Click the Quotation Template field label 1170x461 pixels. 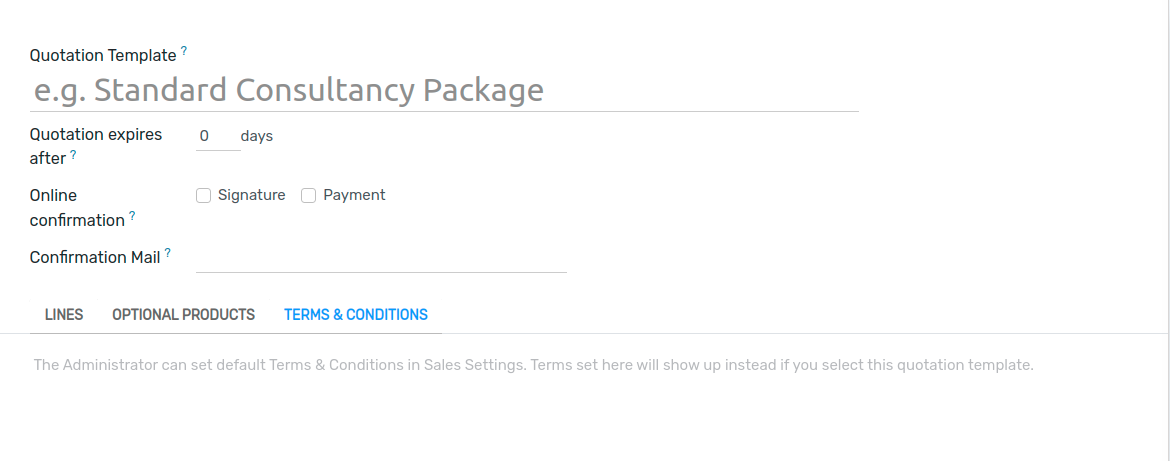point(103,56)
